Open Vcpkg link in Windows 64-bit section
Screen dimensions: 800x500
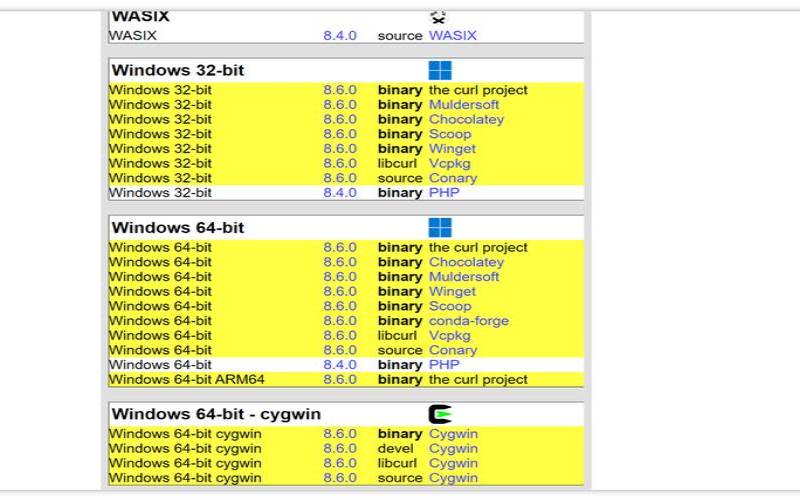(449, 336)
